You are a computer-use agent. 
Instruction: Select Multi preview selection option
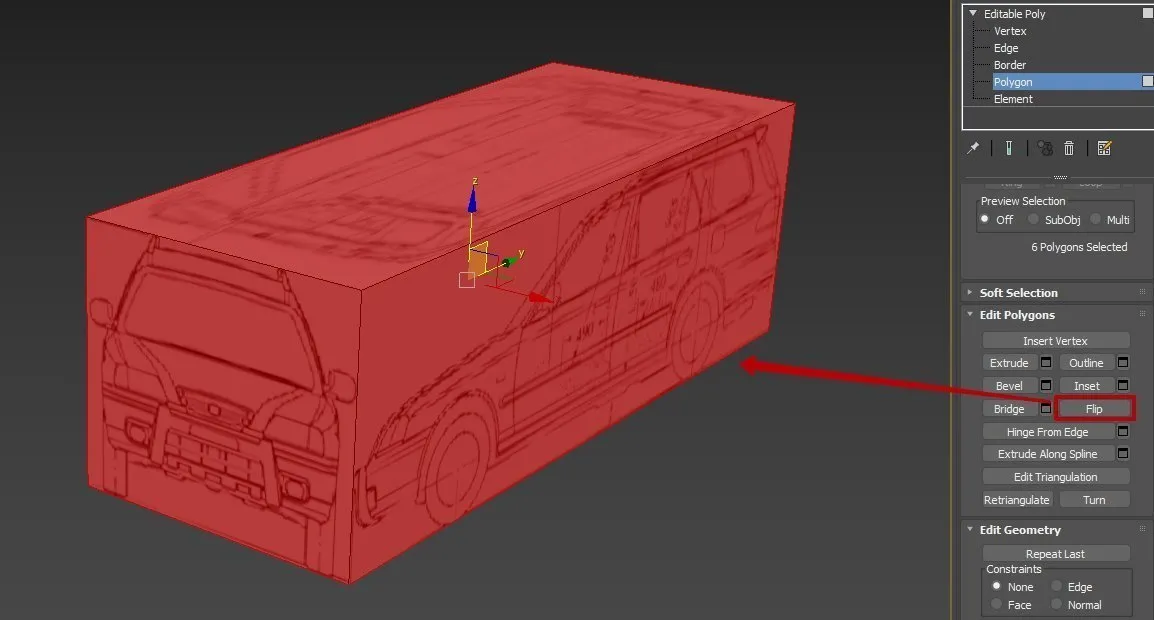[x=1096, y=220]
